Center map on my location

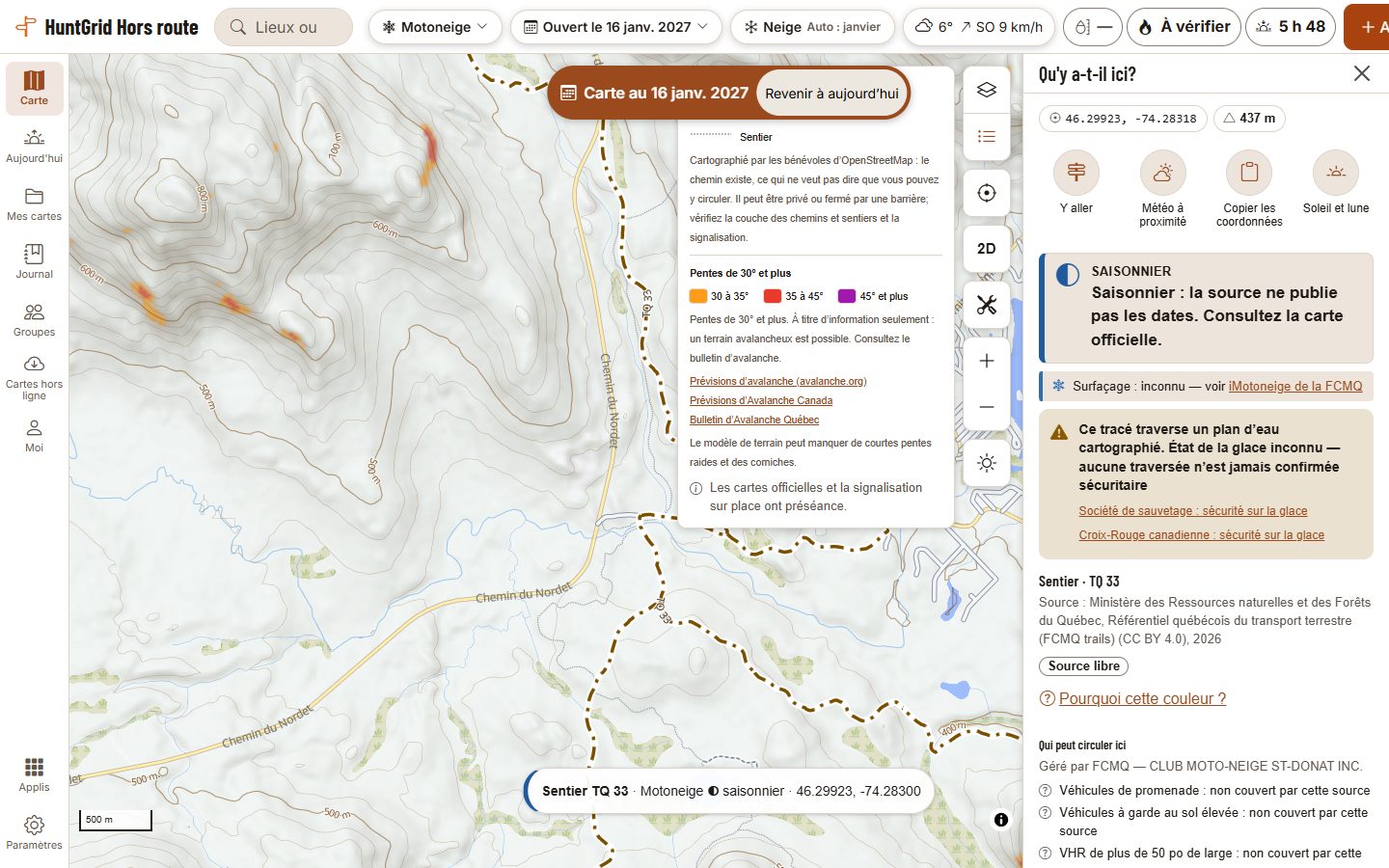(x=986, y=193)
